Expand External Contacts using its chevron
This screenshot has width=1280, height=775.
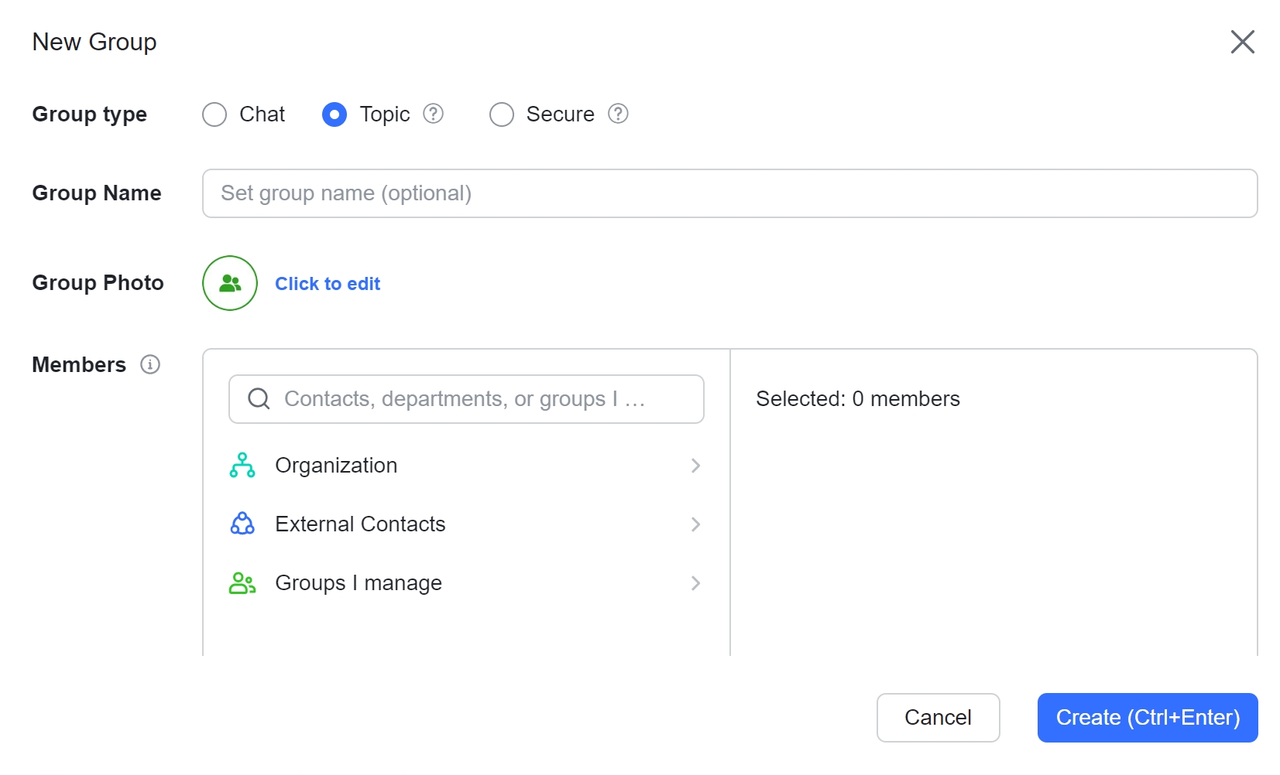(x=696, y=524)
